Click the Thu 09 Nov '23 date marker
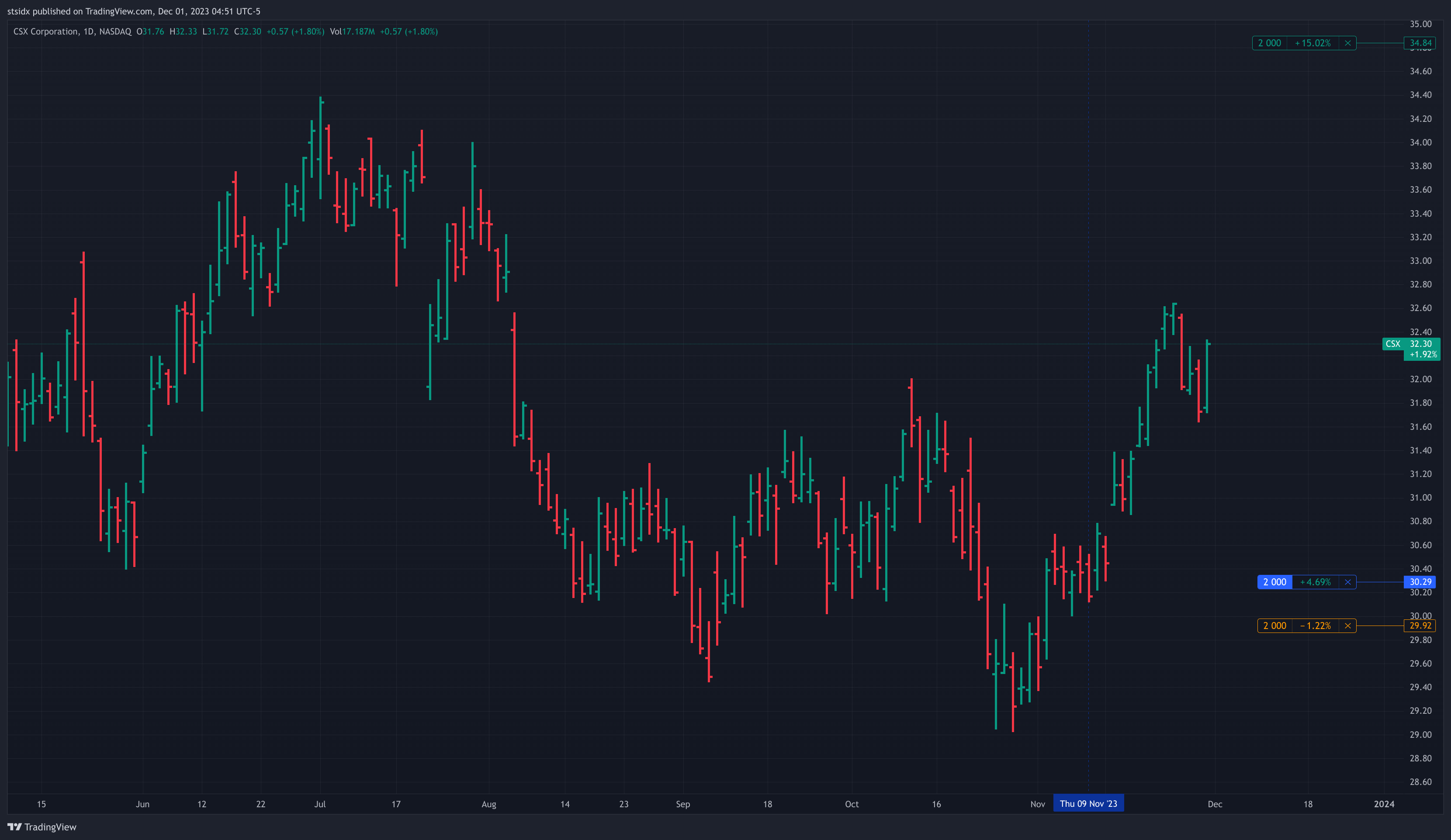The width and height of the screenshot is (1451, 840). coord(1087,804)
